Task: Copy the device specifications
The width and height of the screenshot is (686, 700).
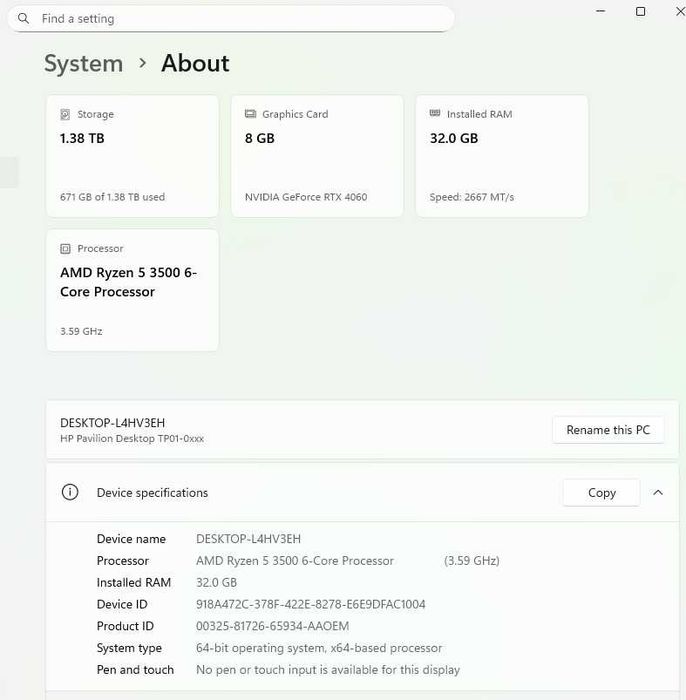Action: [602, 492]
